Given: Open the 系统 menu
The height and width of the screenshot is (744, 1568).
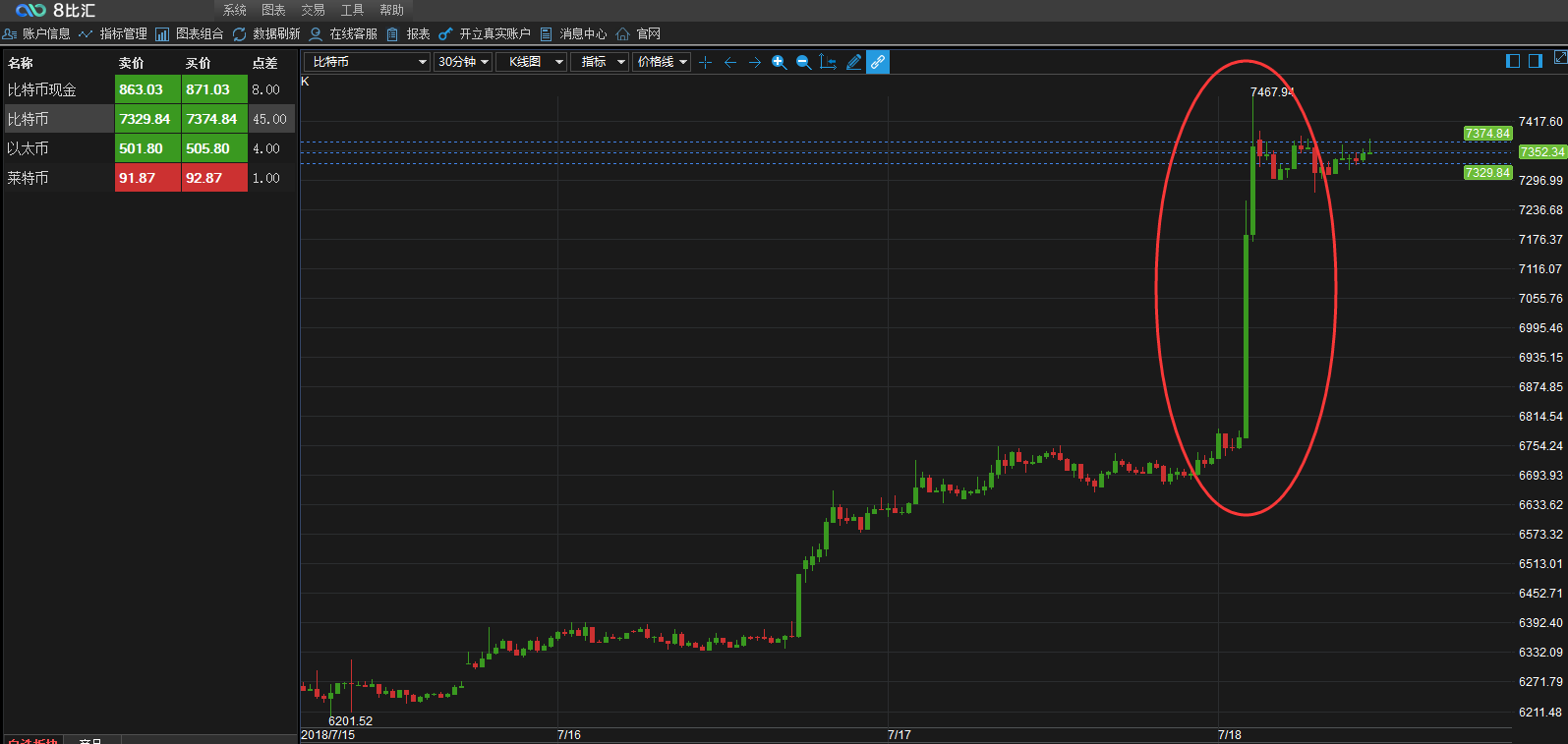Looking at the screenshot, I should (x=235, y=10).
